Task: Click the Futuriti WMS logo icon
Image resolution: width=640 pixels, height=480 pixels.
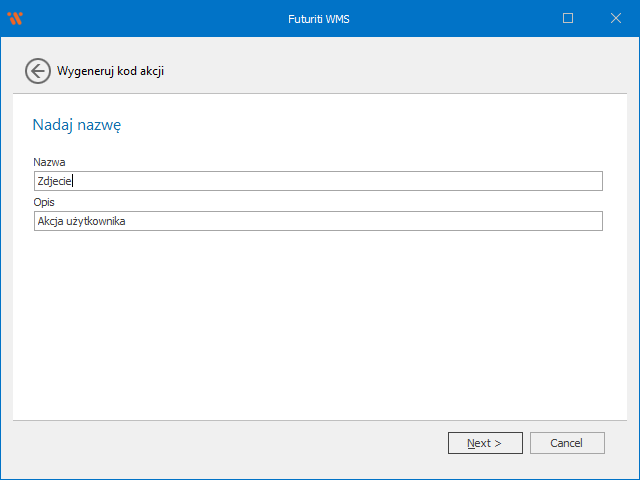Action: tap(15, 18)
